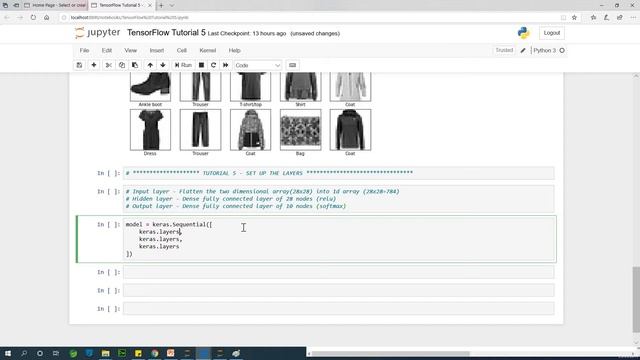Open the command palette keyboard icon
Screen dimensions: 640x360
coord(292,65)
